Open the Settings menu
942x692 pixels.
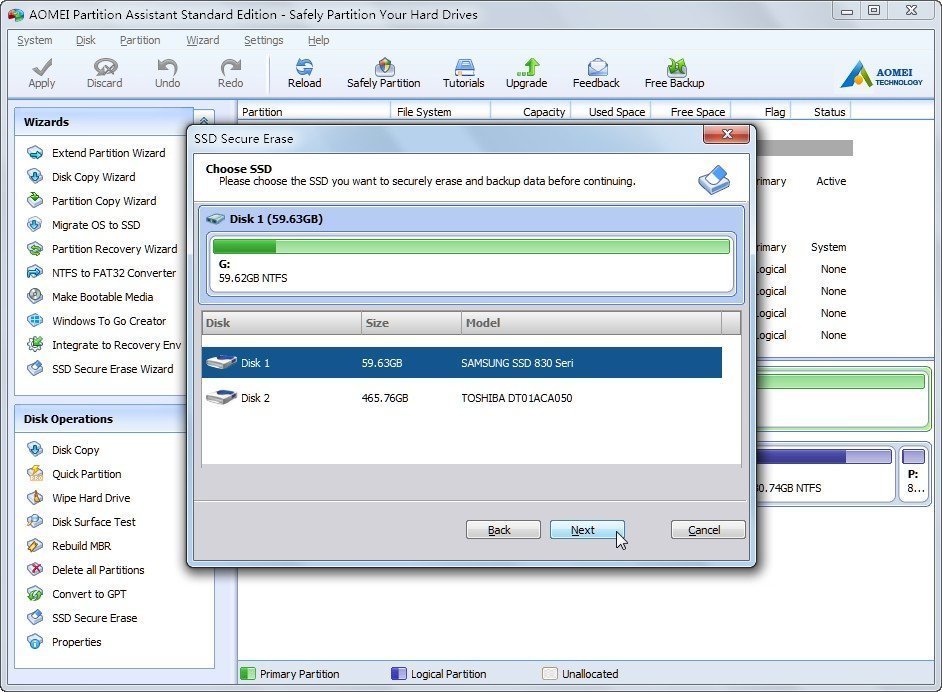click(x=263, y=40)
